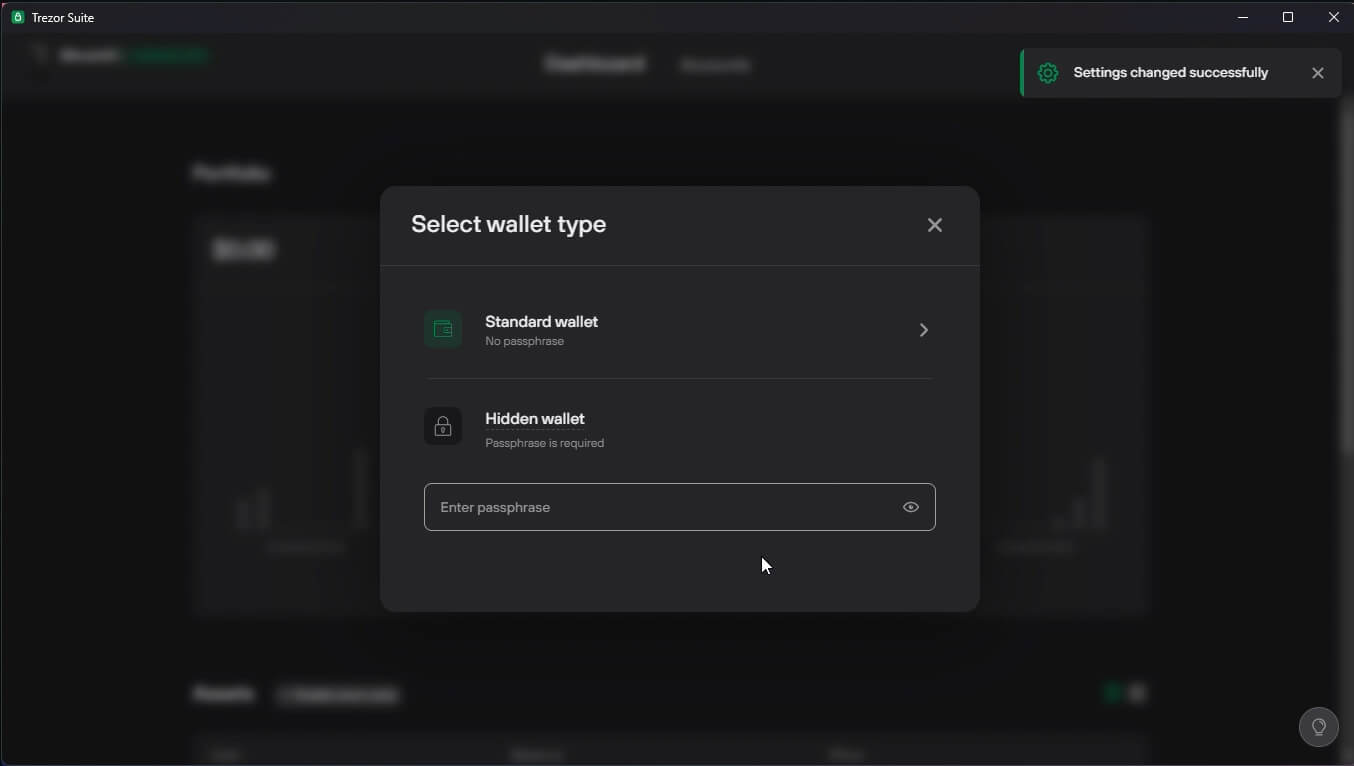The image size is (1354, 766).
Task: Click the Hidden wallet label
Action: [x=535, y=419]
